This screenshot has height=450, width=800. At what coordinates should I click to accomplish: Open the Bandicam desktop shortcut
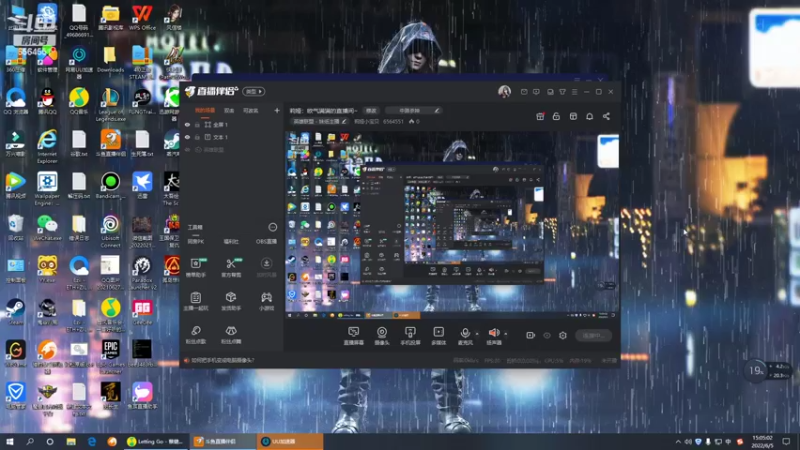point(110,185)
